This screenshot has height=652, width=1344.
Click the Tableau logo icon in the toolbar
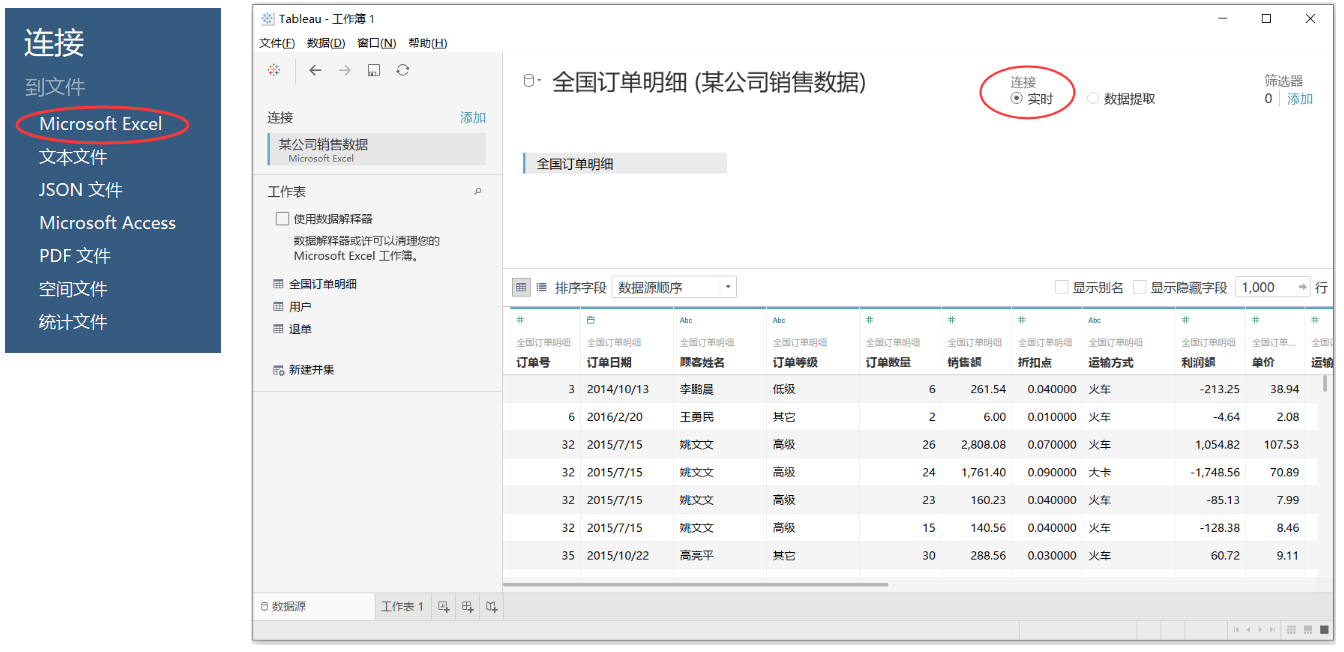(273, 71)
